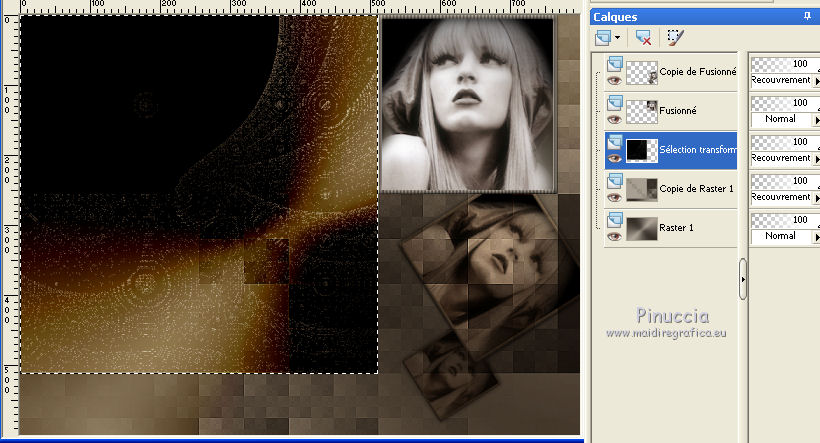
Task: Open Normal blend mode for Raster 1
Action: 784,236
